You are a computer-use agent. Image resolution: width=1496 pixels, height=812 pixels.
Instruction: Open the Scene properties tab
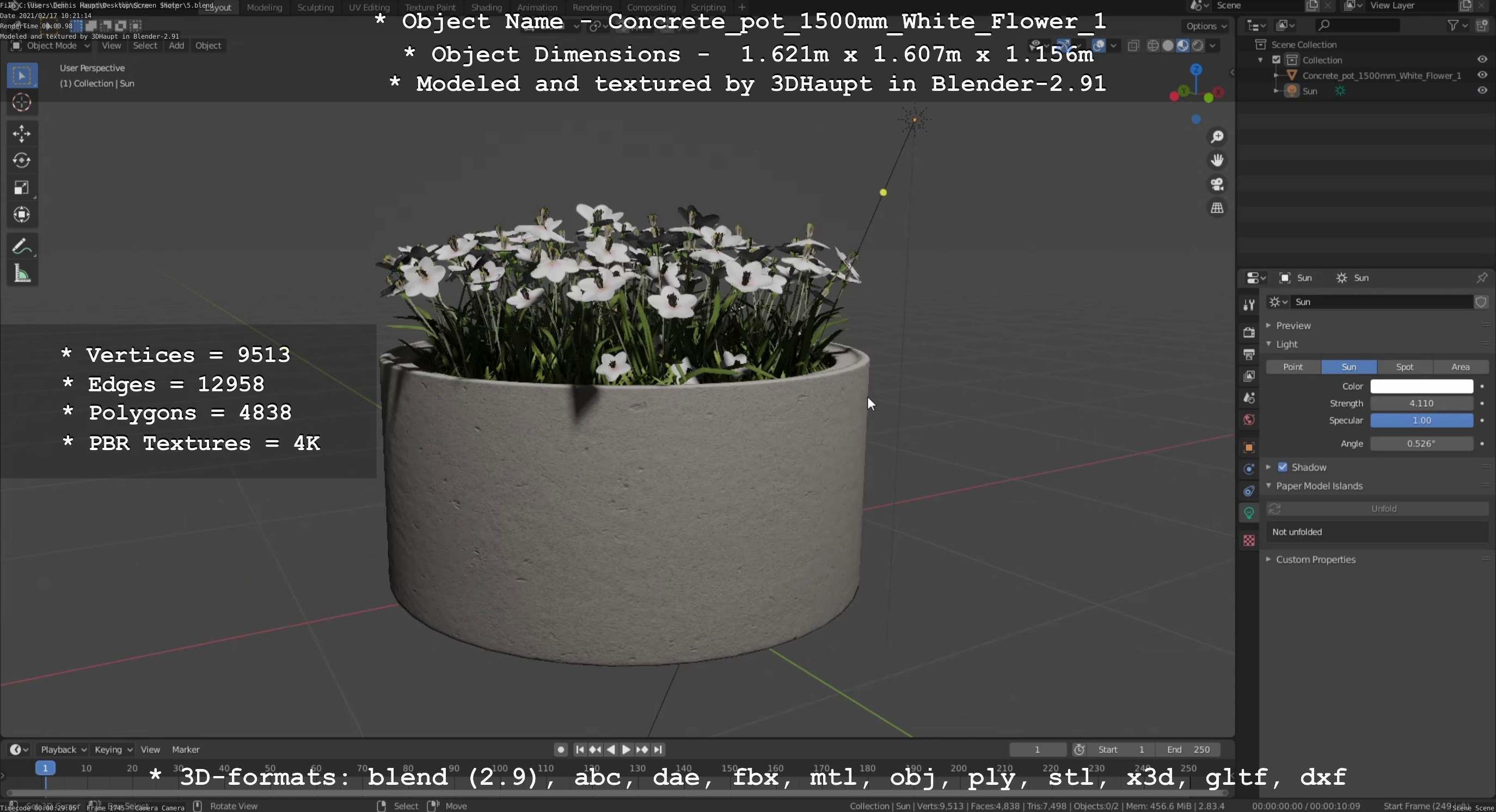click(1249, 398)
